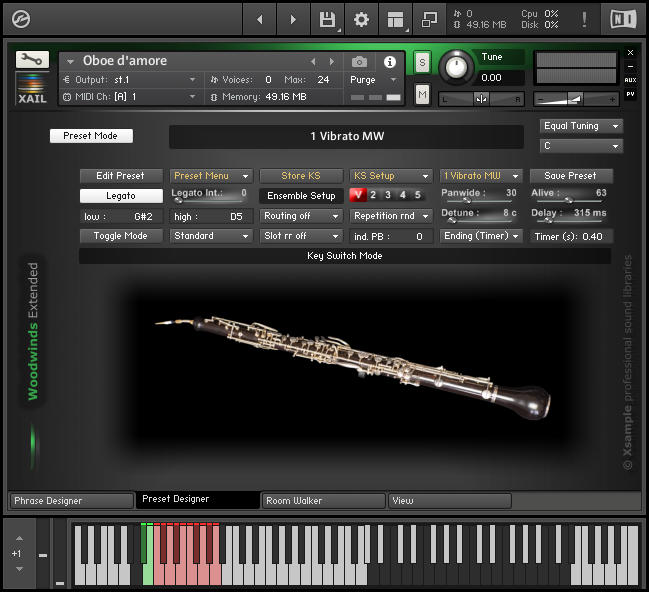Open the Standard mode dropdown

[x=211, y=236]
